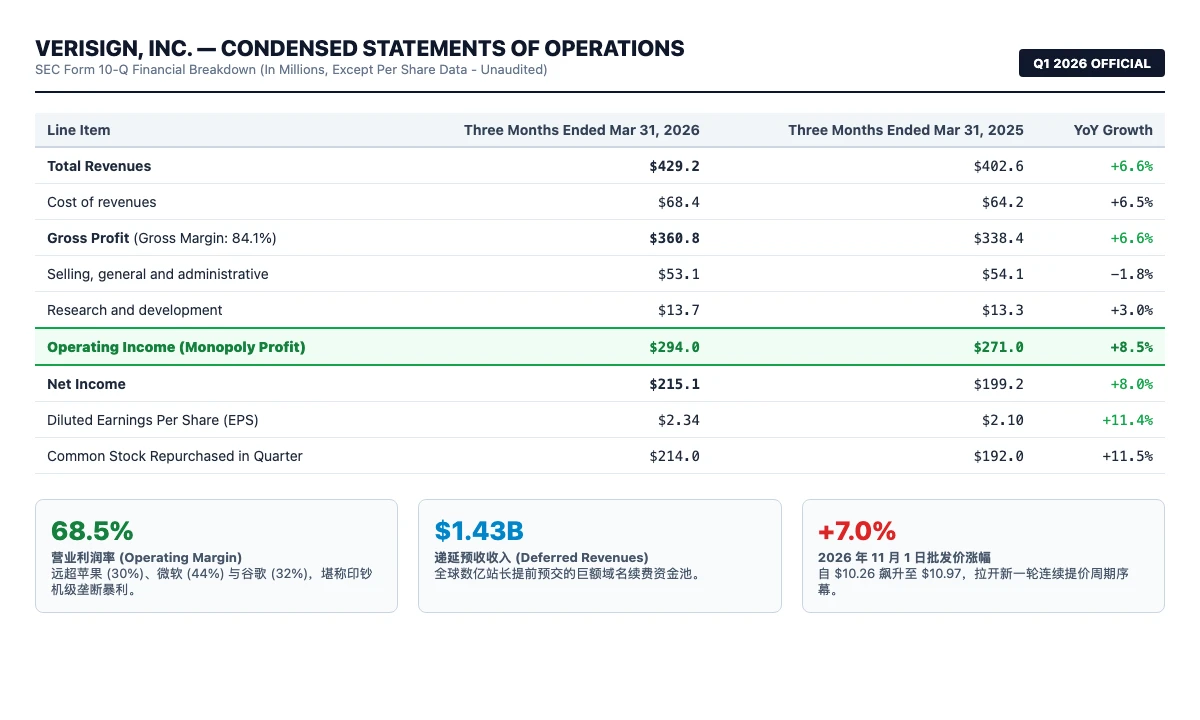
Task: Click the YoY Growth column header
Action: pyautogui.click(x=1113, y=130)
